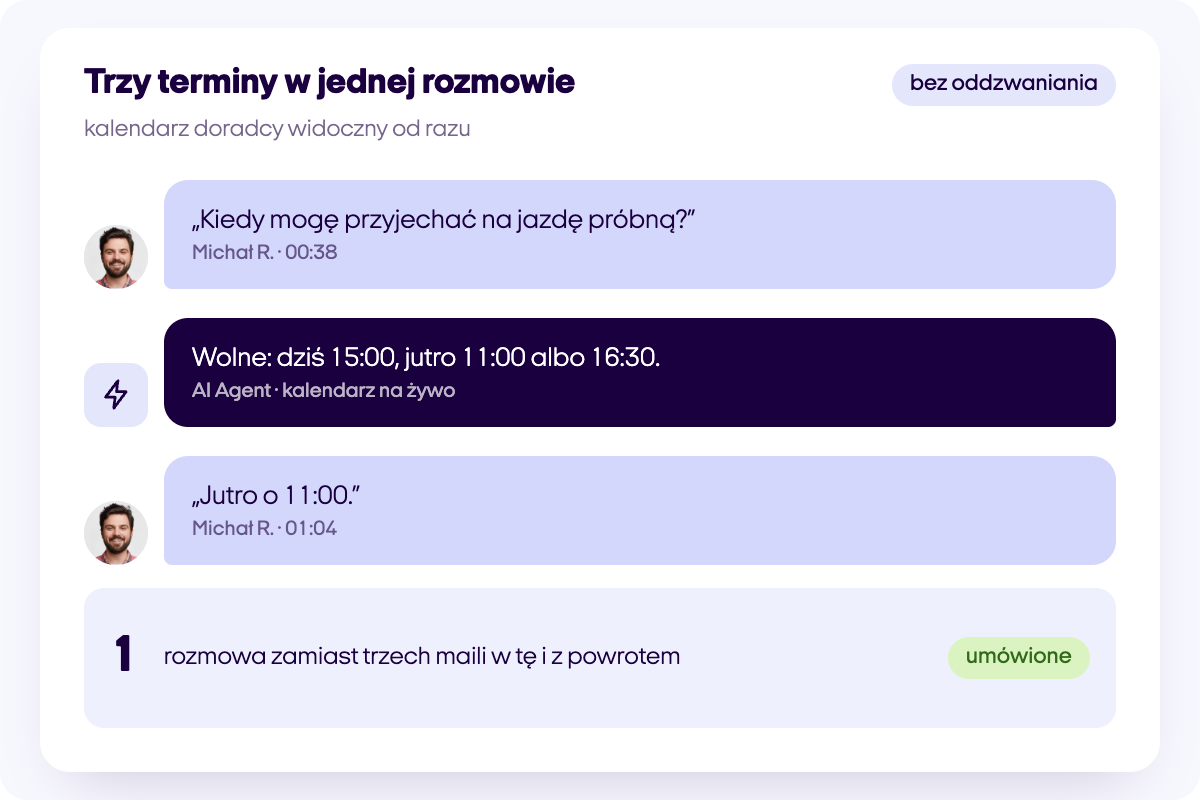The image size is (1200, 800).
Task: Select the heading "Trzy terminy w jednej rozmowie"
Action: 329,82
